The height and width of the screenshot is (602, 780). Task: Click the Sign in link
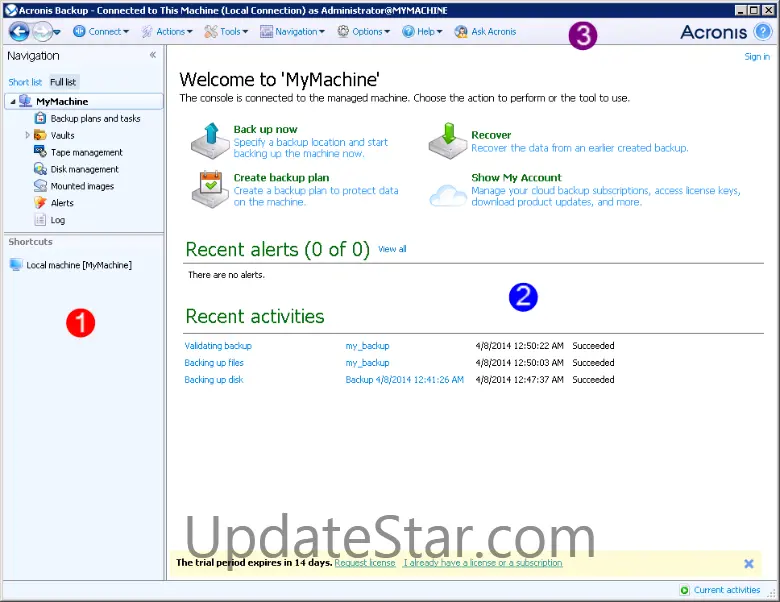[757, 57]
